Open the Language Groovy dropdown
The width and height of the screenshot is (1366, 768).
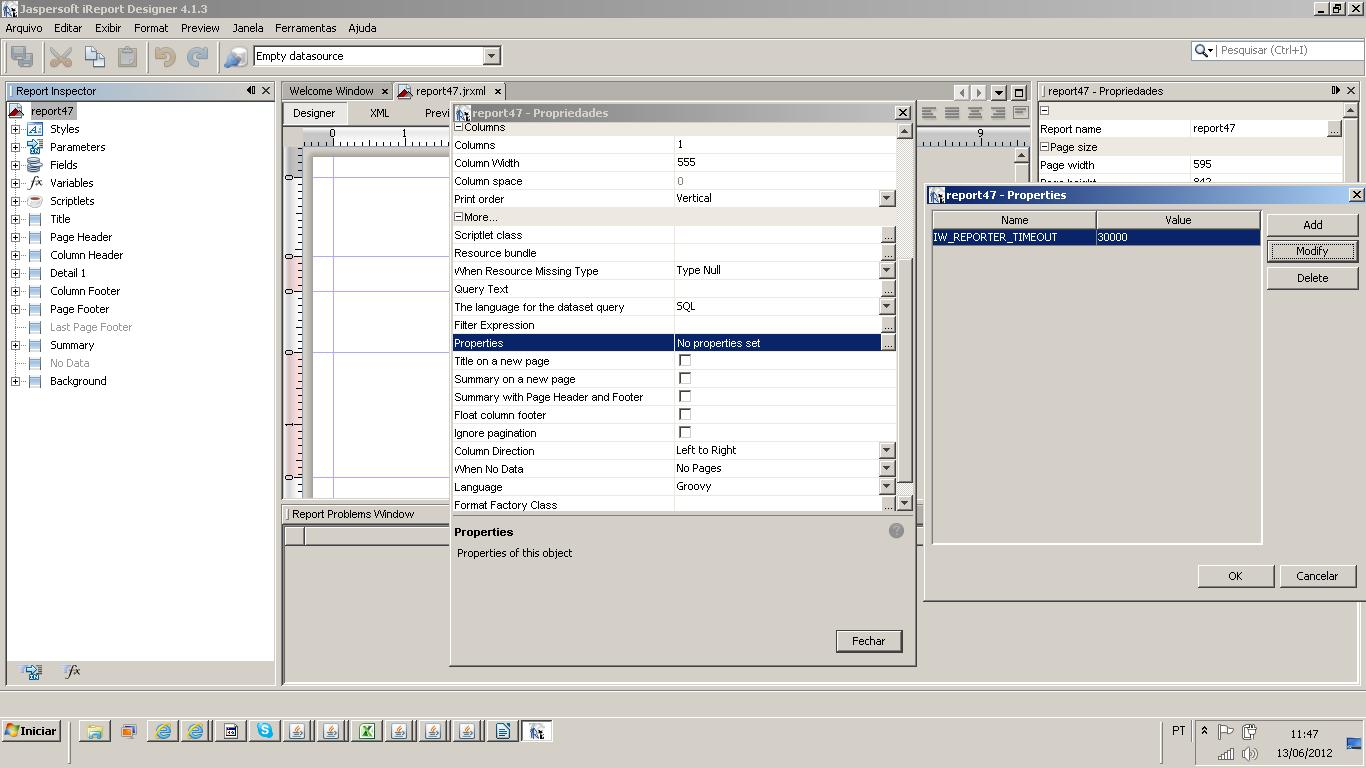click(x=886, y=487)
